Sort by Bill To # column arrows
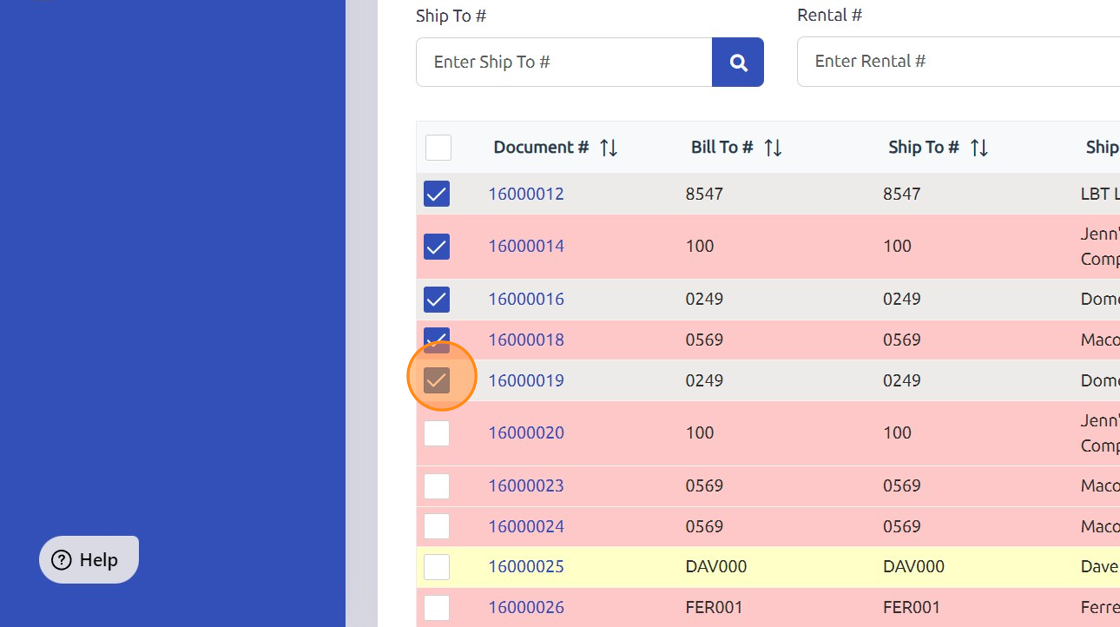The height and width of the screenshot is (627, 1120). tap(773, 148)
